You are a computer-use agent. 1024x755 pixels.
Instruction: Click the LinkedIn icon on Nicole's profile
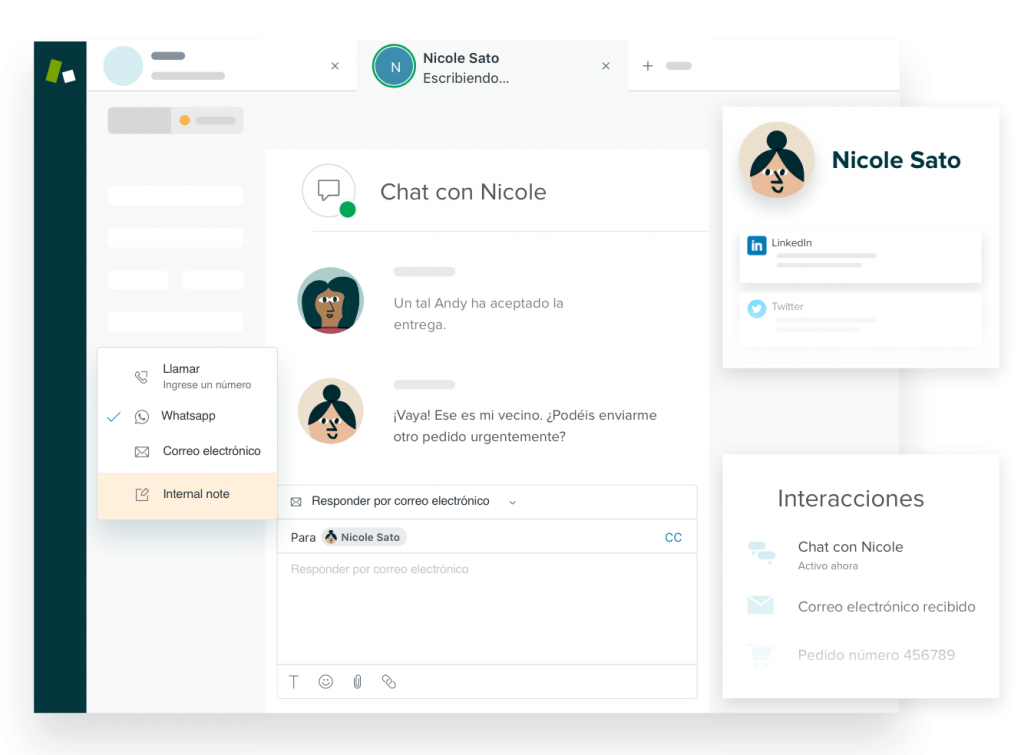(x=757, y=245)
